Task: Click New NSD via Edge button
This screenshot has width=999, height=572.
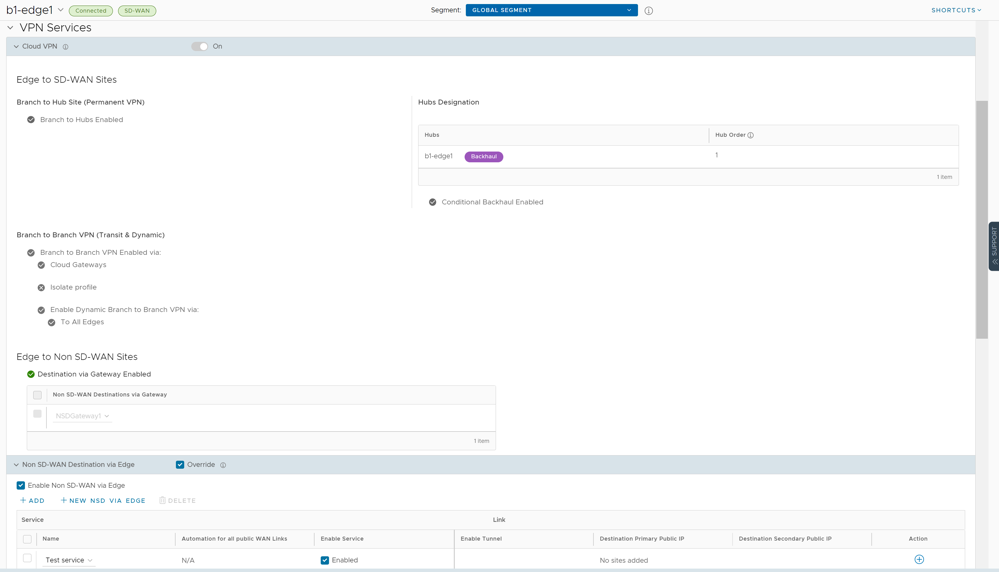Action: 103,501
